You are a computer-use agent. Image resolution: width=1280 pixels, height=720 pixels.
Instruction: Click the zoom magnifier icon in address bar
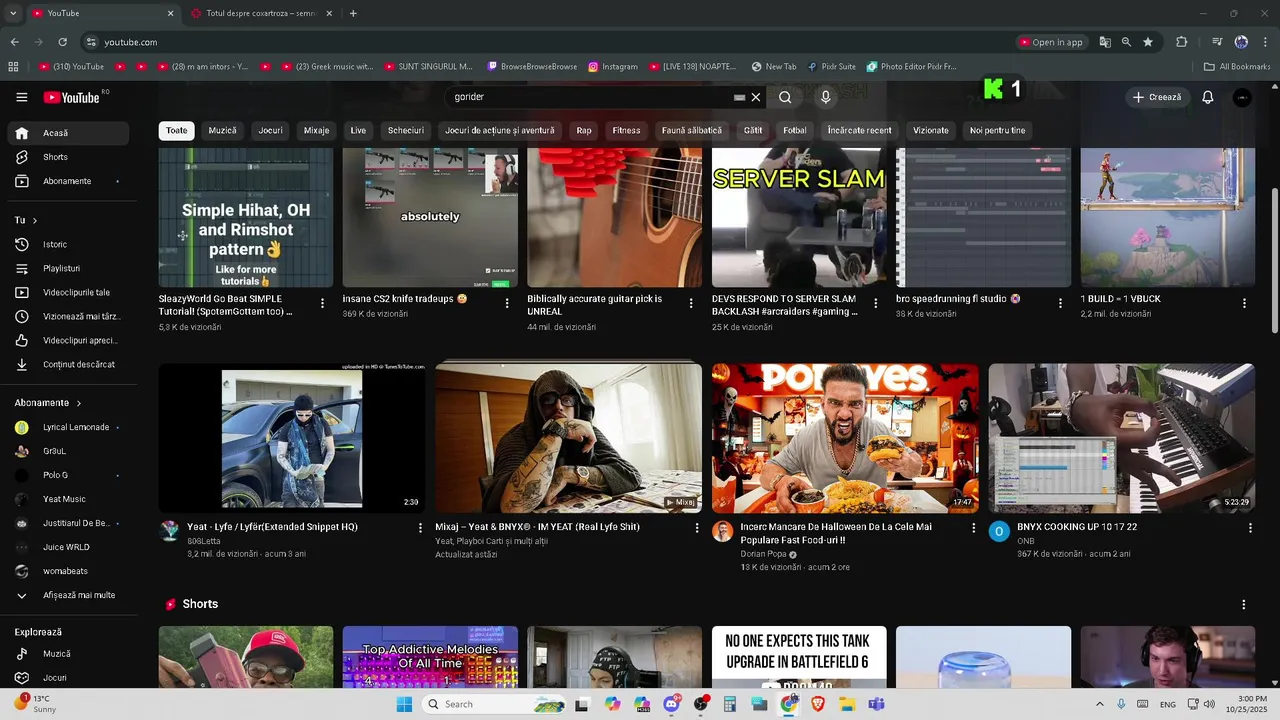tap(1126, 42)
